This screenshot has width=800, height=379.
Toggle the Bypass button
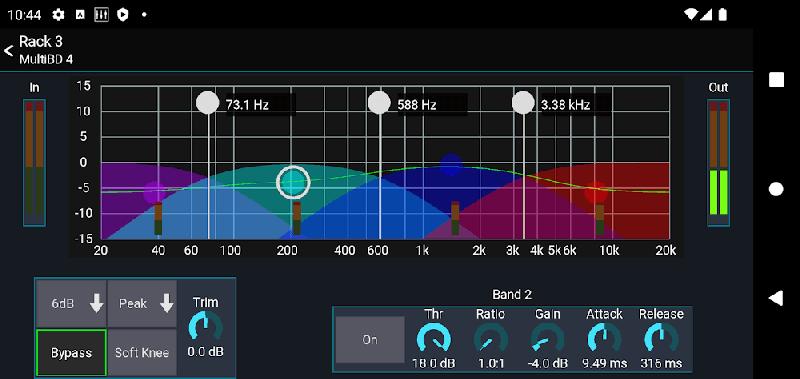[71, 352]
